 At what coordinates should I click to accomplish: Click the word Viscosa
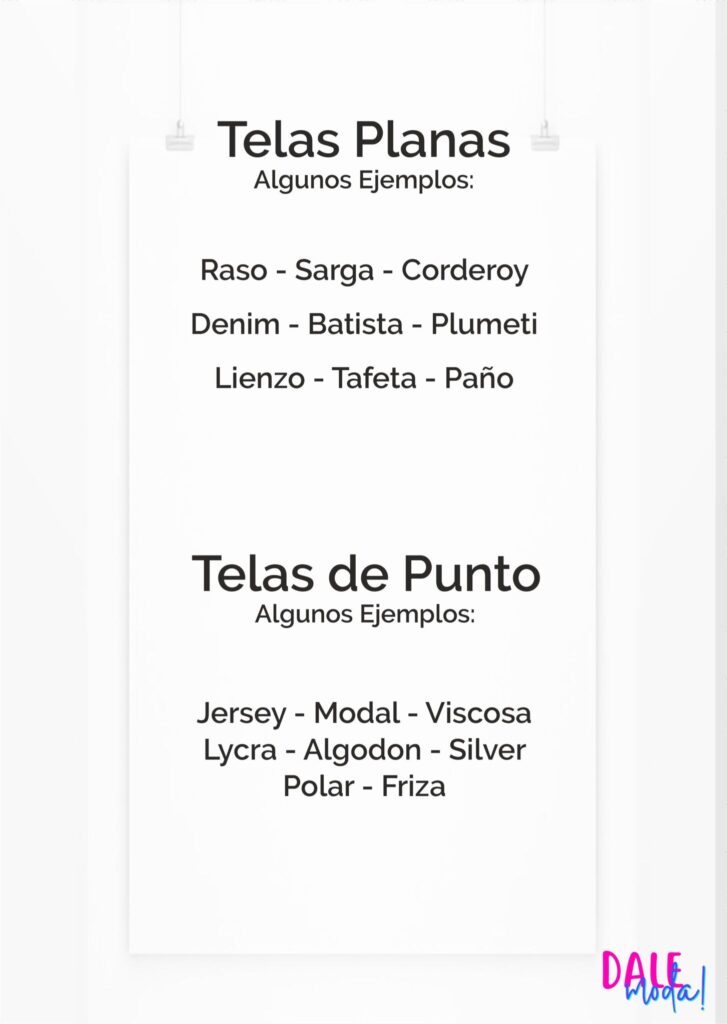(478, 712)
